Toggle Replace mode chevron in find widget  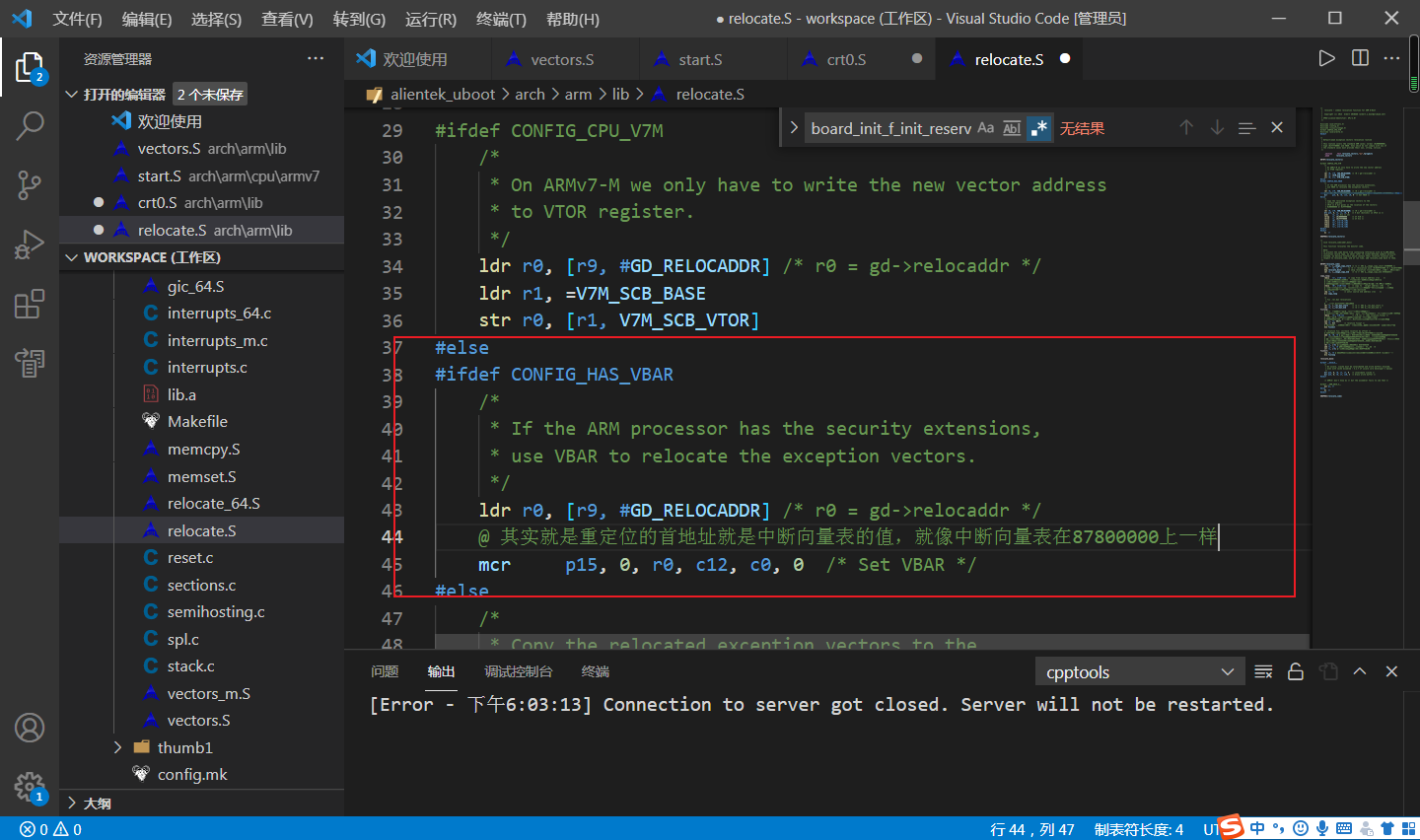click(x=793, y=127)
